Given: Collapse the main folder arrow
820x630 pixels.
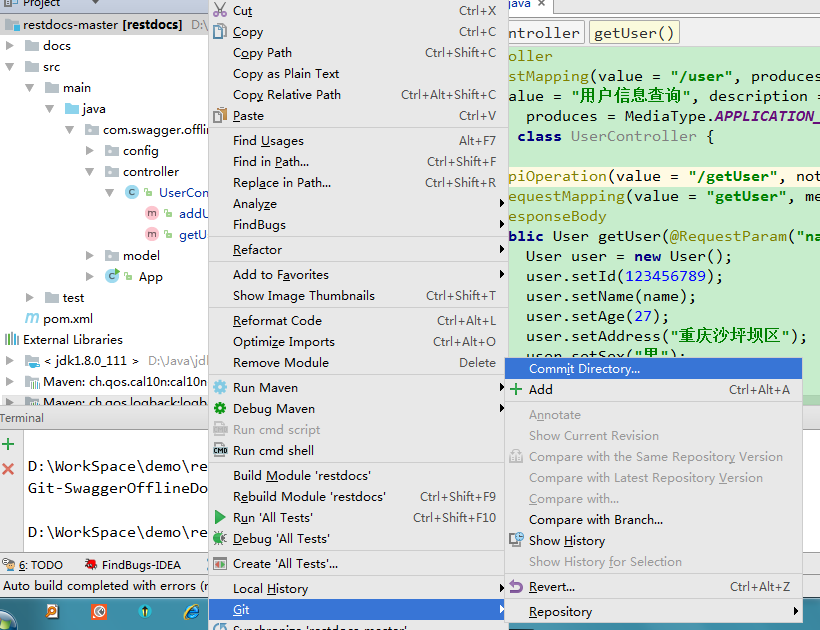Looking at the screenshot, I should [x=30, y=88].
